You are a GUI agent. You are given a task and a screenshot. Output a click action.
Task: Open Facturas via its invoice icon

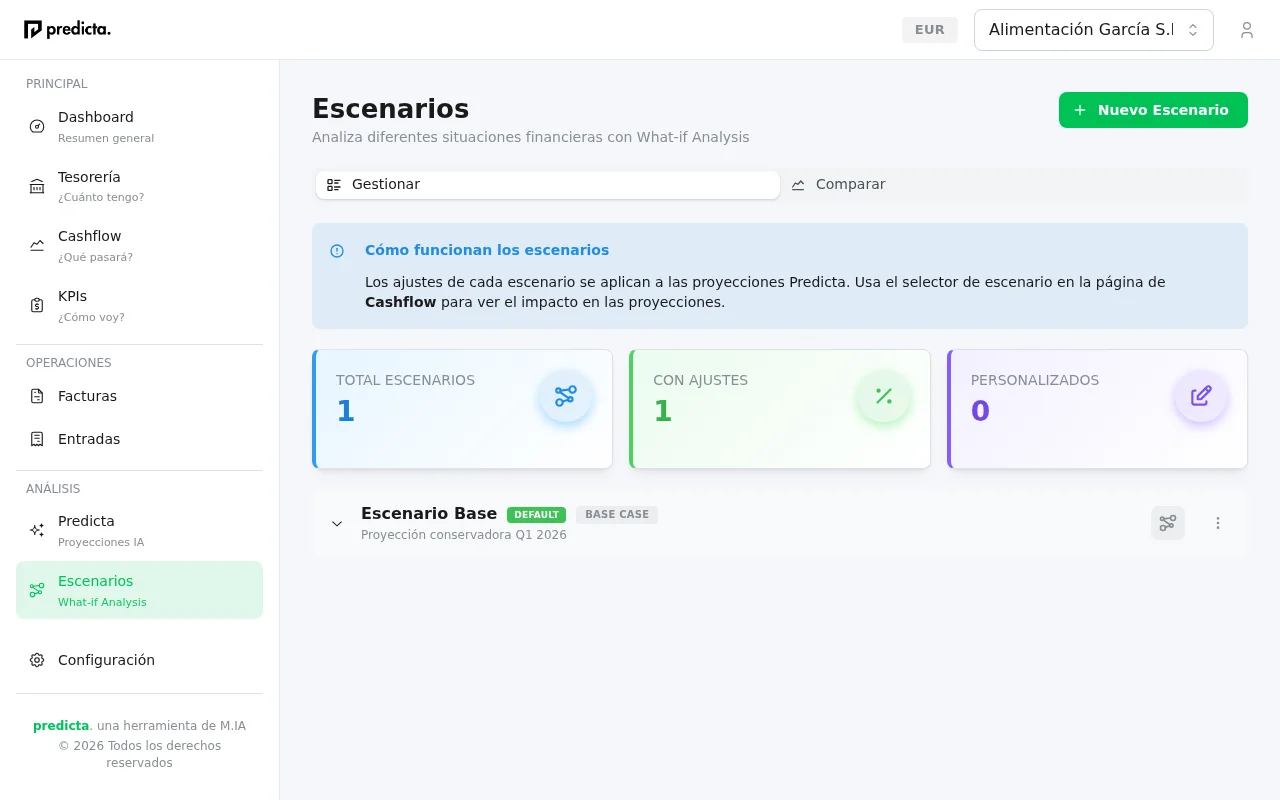pyautogui.click(x=37, y=396)
